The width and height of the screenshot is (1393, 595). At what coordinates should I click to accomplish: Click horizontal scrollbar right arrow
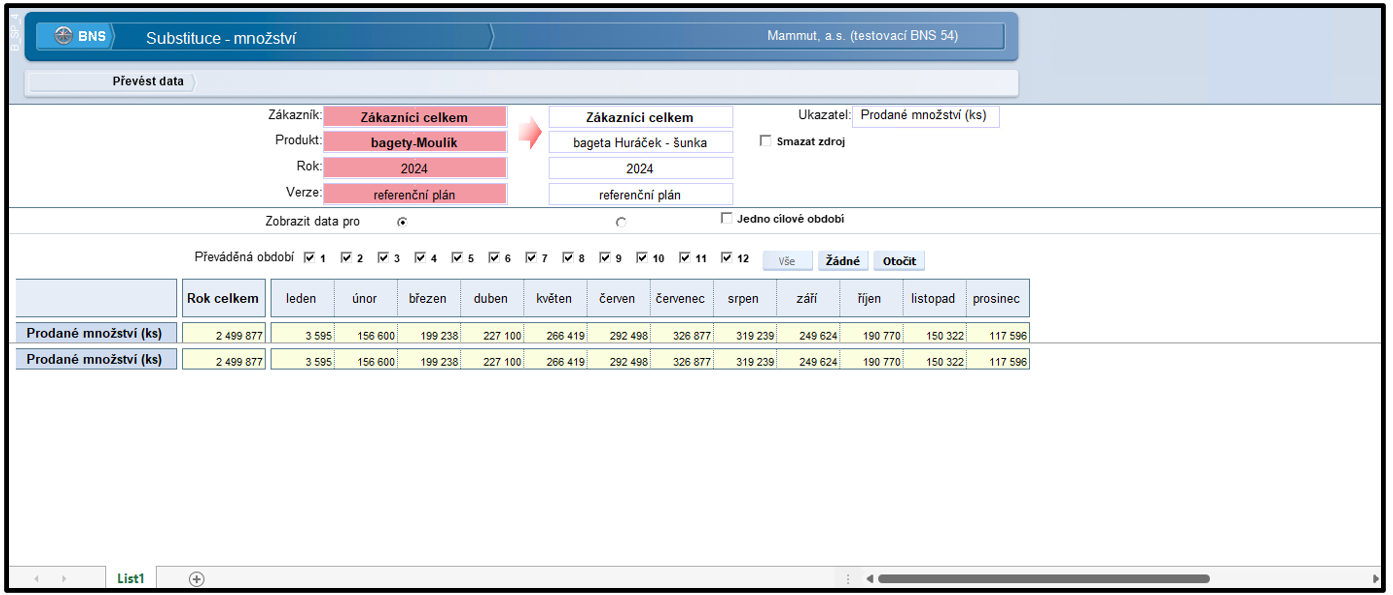pos(1376,578)
